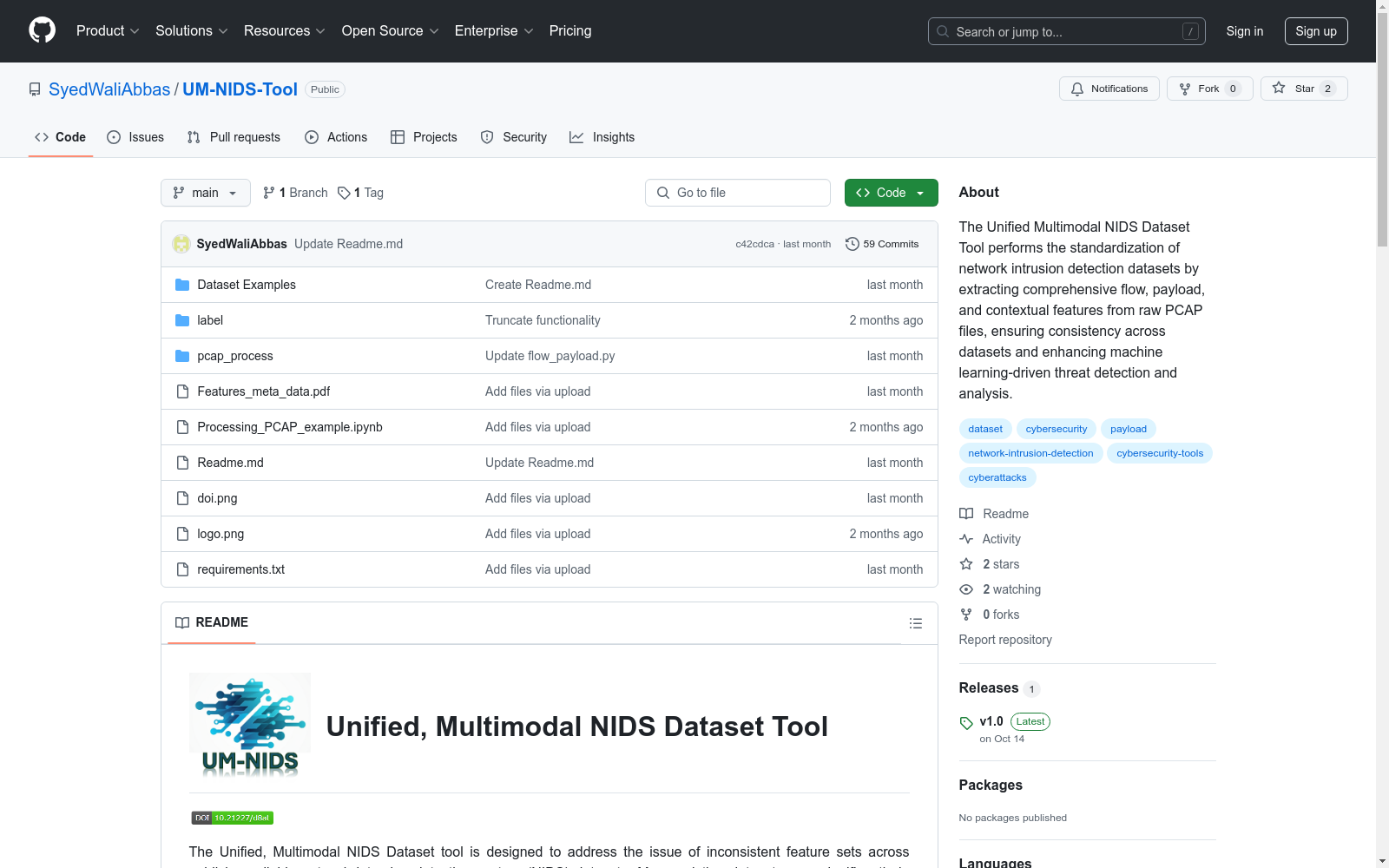Switch to the Projects tab
The image size is (1389, 868).
click(x=424, y=137)
